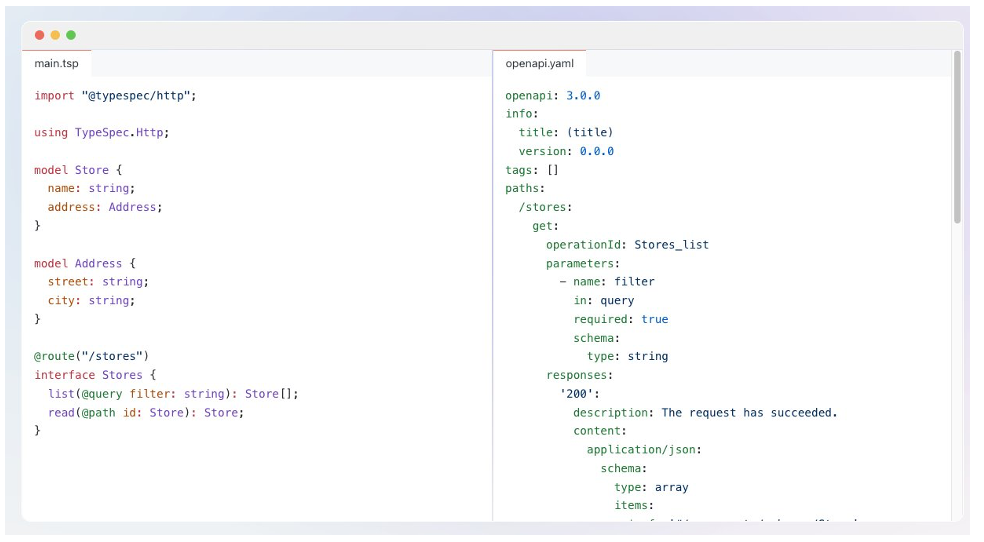This screenshot has width=984, height=542.
Task: Click the 'openapi: 3.0.0' version line
Action: tap(552, 96)
